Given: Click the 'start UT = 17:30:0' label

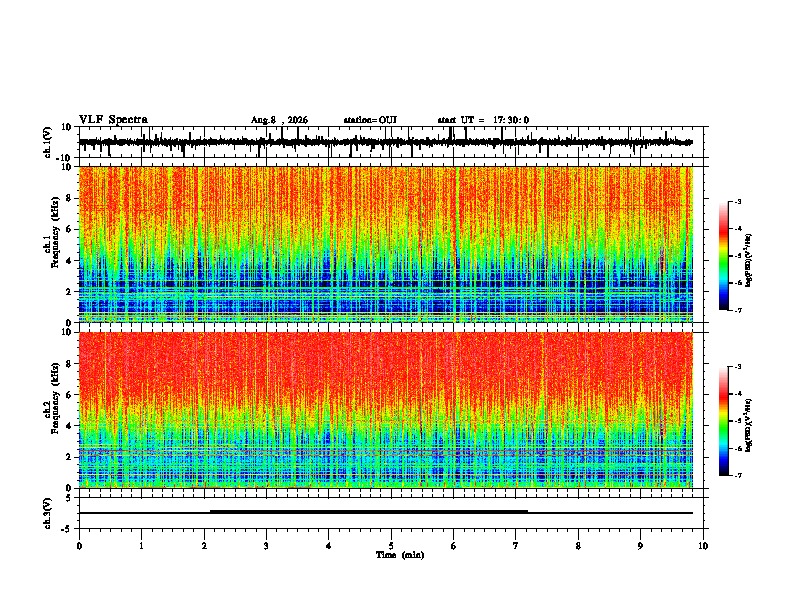Looking at the screenshot, I should click(x=483, y=120).
